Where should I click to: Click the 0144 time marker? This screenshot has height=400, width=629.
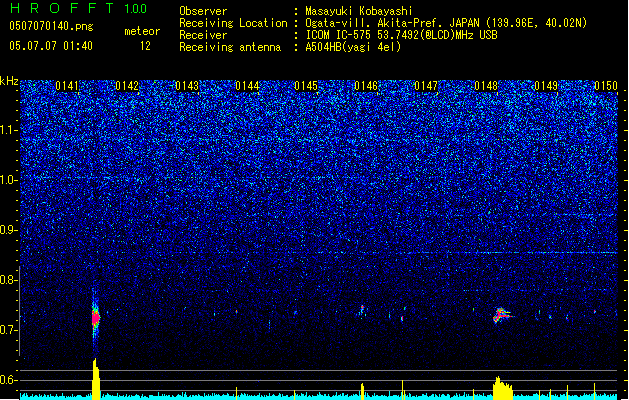(247, 86)
